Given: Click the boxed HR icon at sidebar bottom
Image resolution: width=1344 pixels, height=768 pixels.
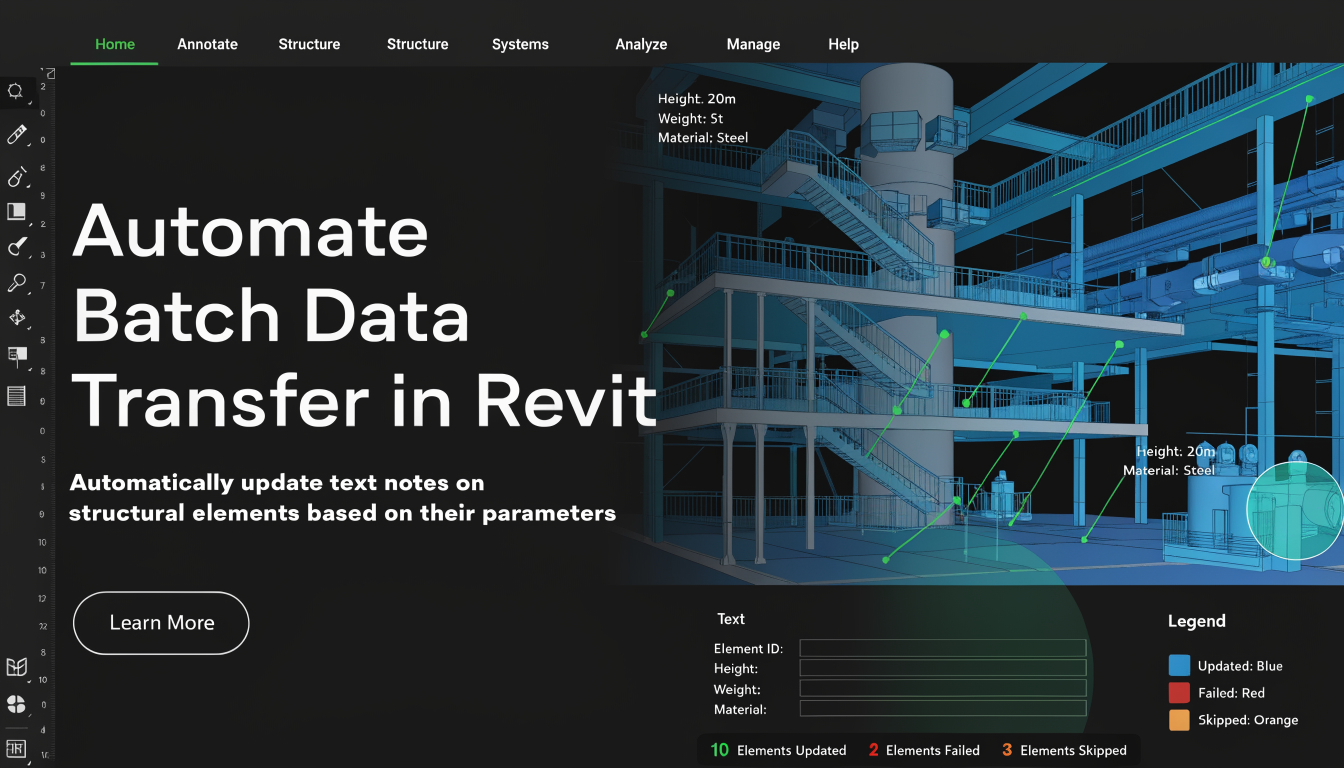Looking at the screenshot, I should (x=16, y=748).
